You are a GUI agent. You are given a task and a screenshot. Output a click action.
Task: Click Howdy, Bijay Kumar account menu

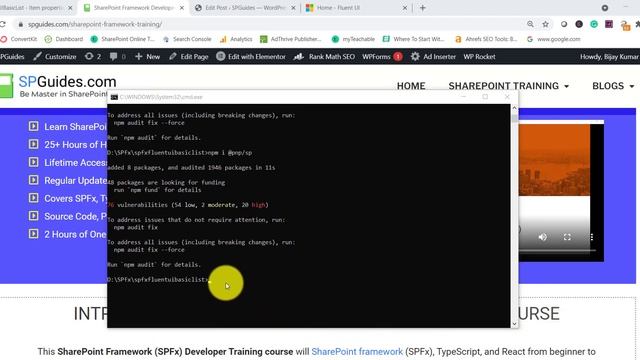[x=609, y=57]
